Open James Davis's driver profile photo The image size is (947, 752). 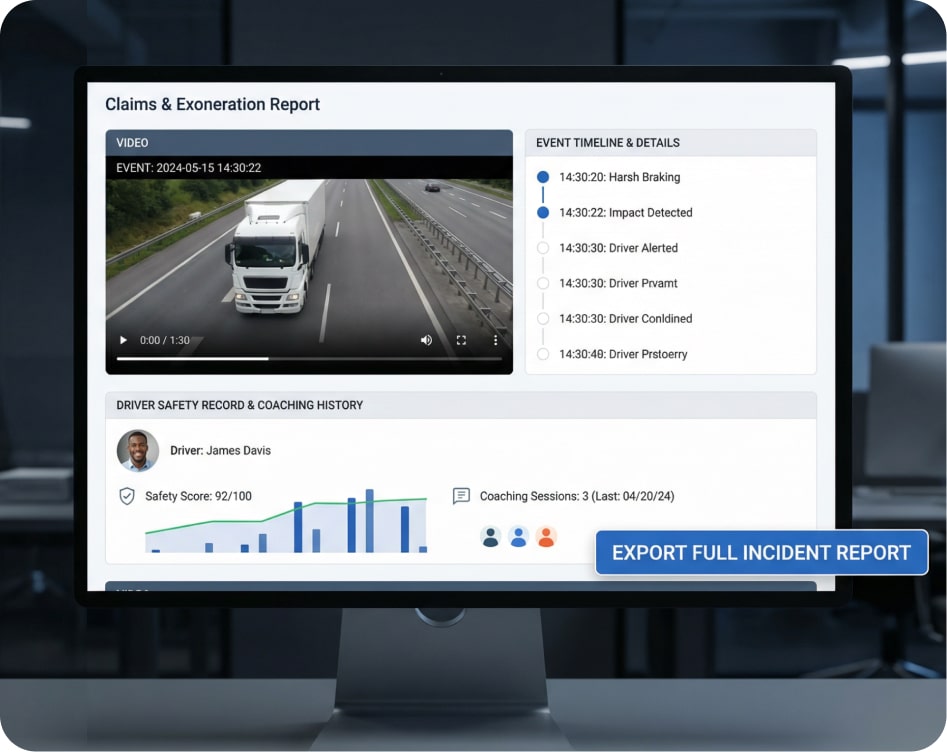[138, 451]
